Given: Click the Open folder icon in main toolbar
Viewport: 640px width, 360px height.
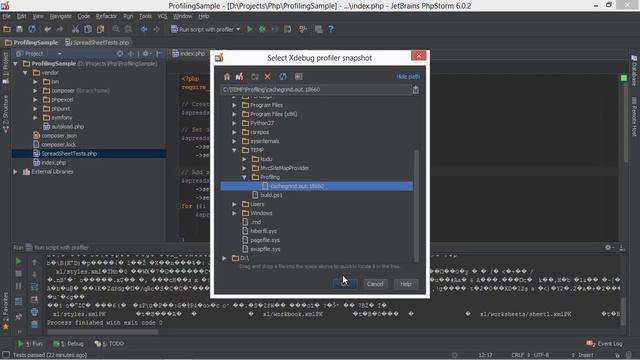Looking at the screenshot, I should (7, 29).
